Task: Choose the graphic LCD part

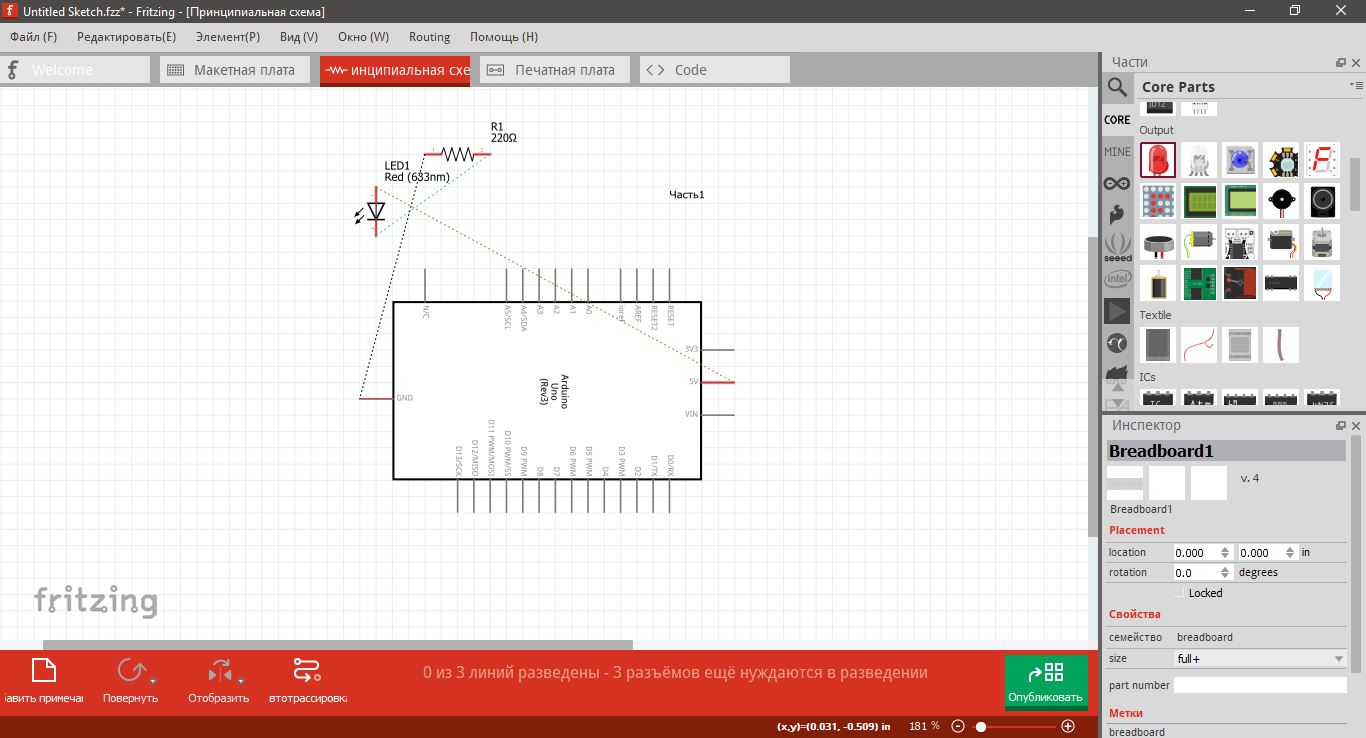Action: click(x=1240, y=201)
